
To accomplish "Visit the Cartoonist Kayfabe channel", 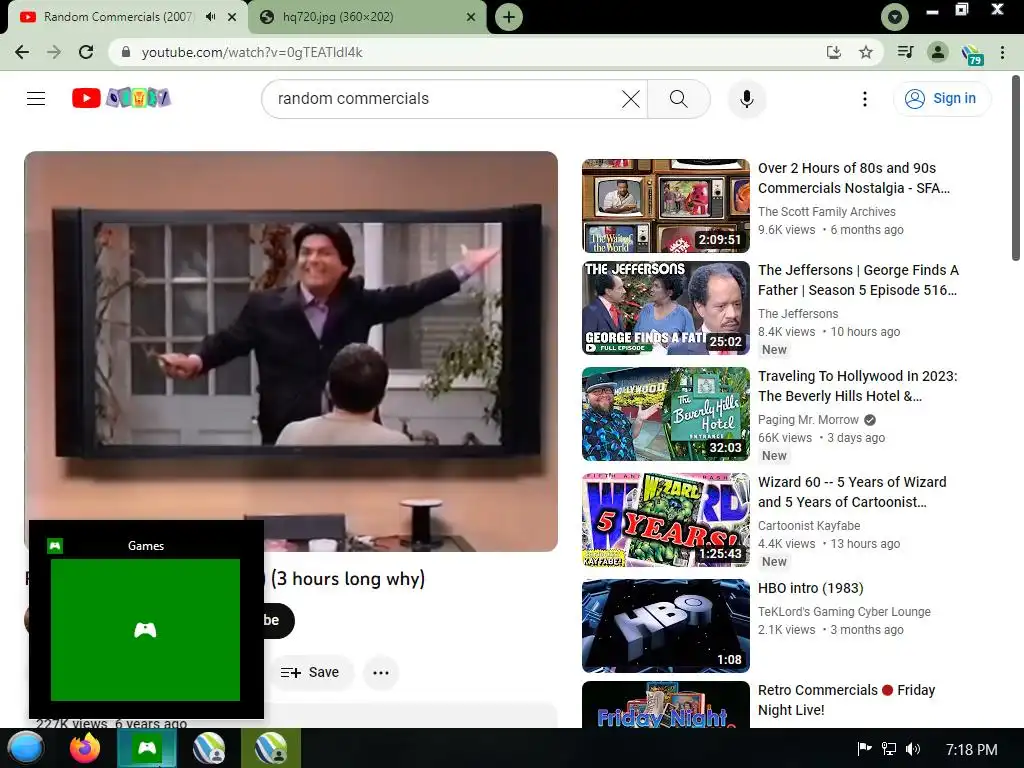I will (809, 526).
